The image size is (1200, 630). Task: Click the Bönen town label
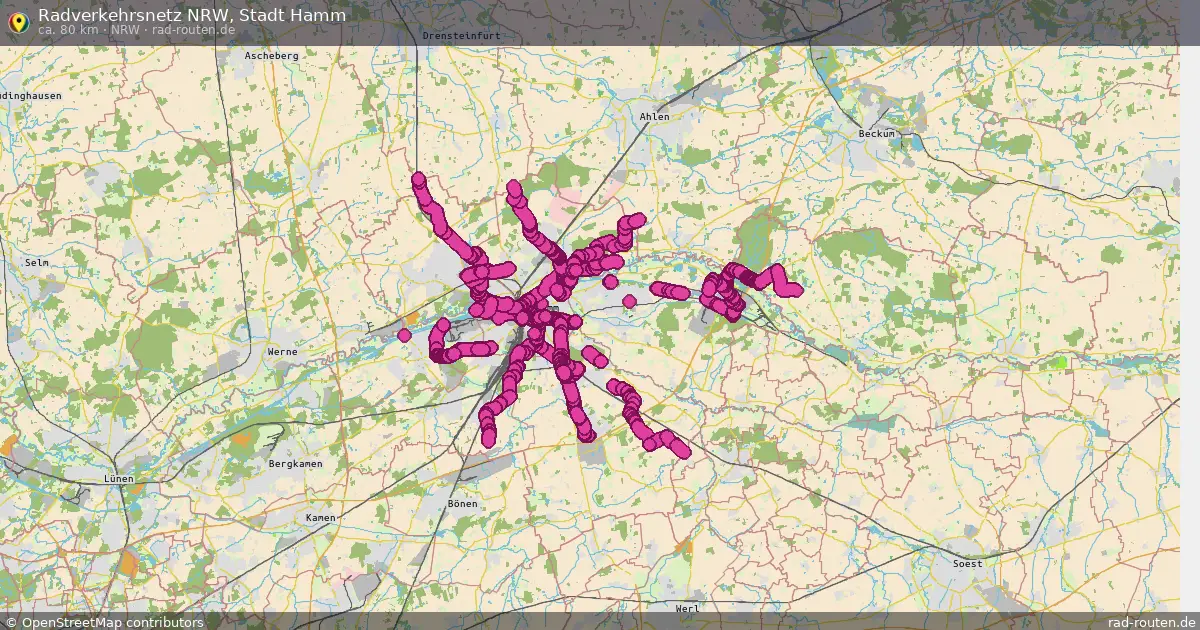[x=463, y=504]
